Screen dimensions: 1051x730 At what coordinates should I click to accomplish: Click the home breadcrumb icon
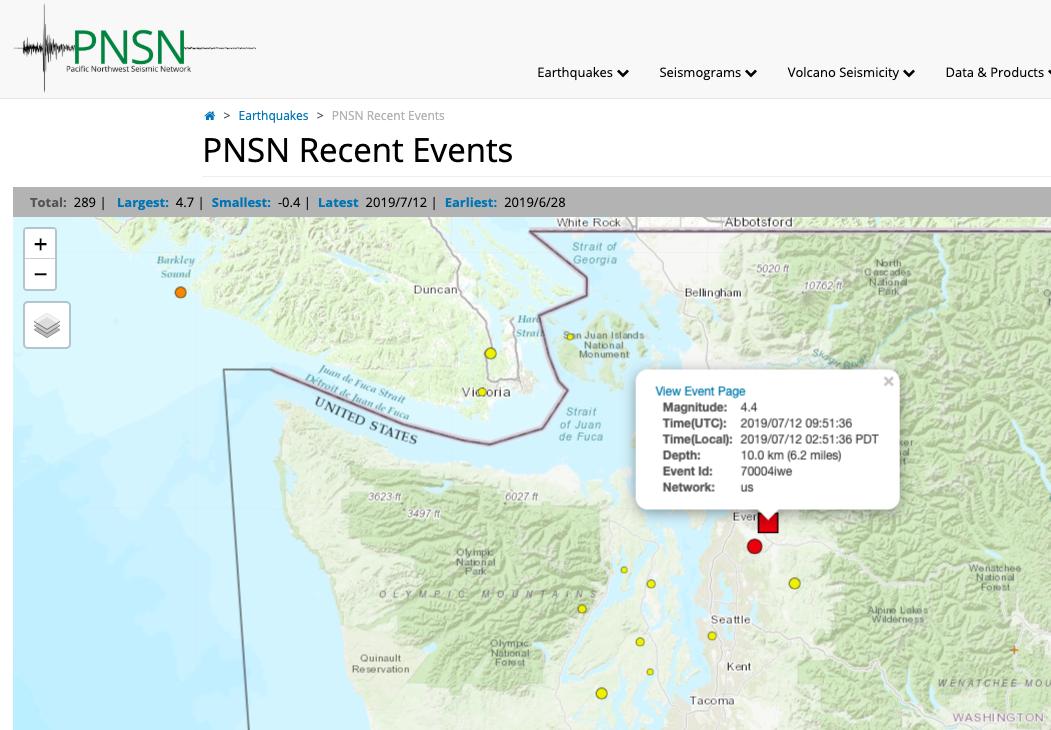tap(210, 115)
